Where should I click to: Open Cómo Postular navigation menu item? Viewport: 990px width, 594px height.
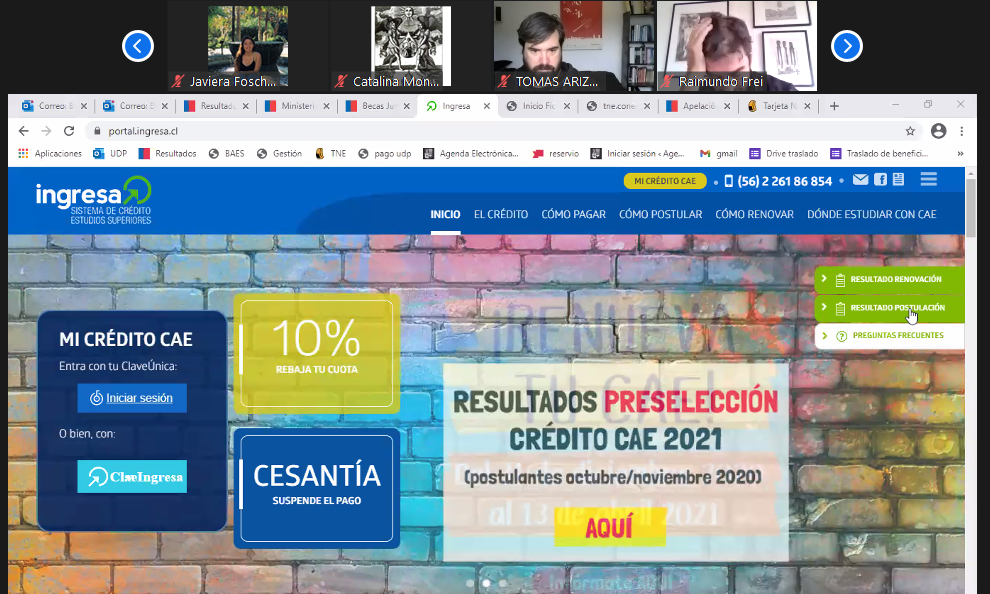(x=660, y=214)
